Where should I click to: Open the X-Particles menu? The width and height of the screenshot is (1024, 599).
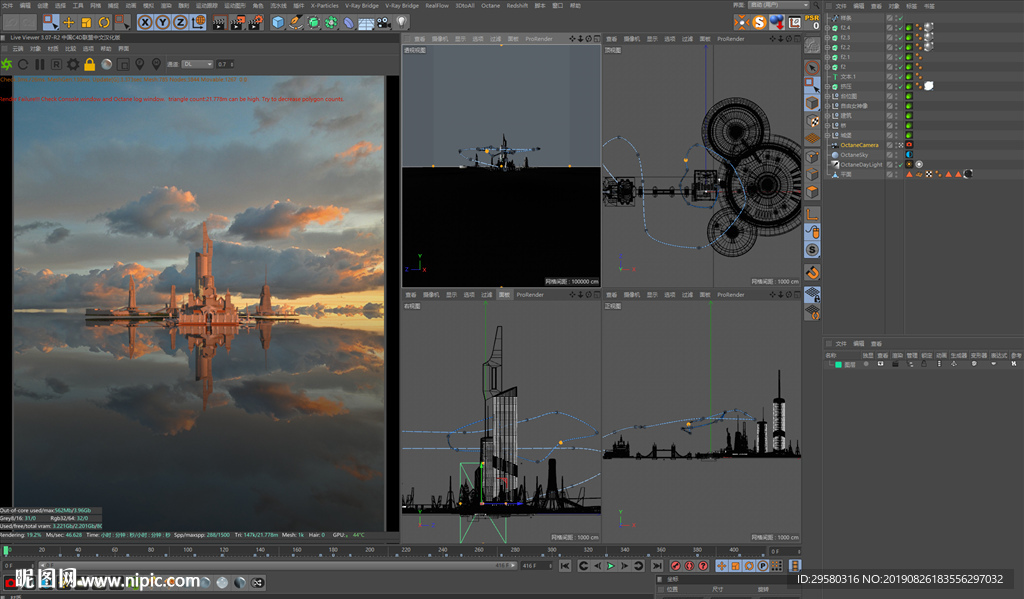(324, 5)
